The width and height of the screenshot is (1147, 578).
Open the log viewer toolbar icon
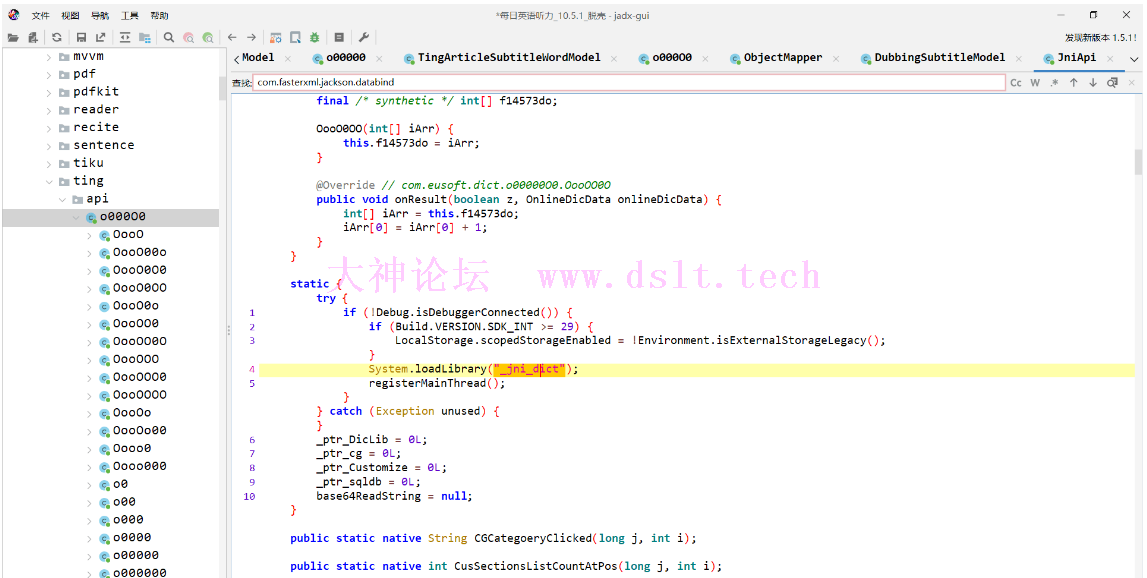(x=339, y=37)
